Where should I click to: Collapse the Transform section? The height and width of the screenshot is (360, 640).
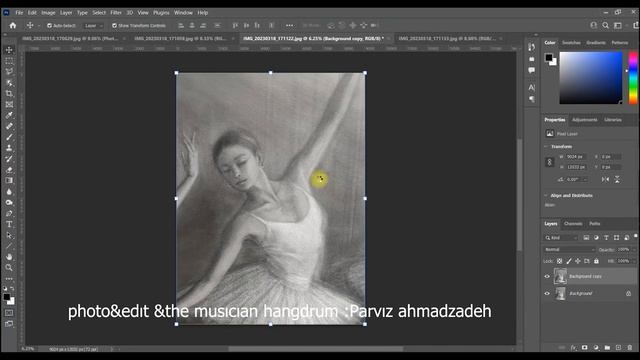(546, 147)
